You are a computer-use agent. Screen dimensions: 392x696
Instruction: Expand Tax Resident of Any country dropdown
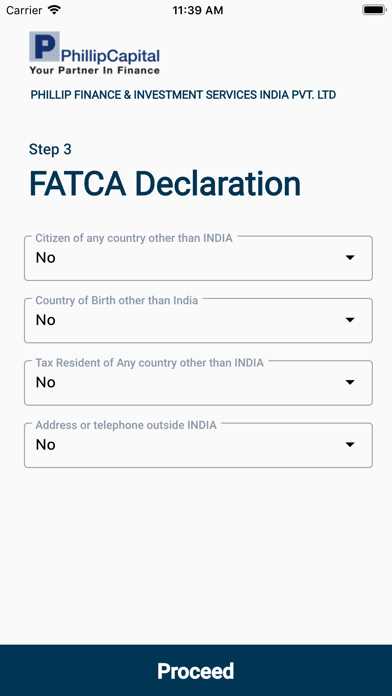click(x=198, y=383)
